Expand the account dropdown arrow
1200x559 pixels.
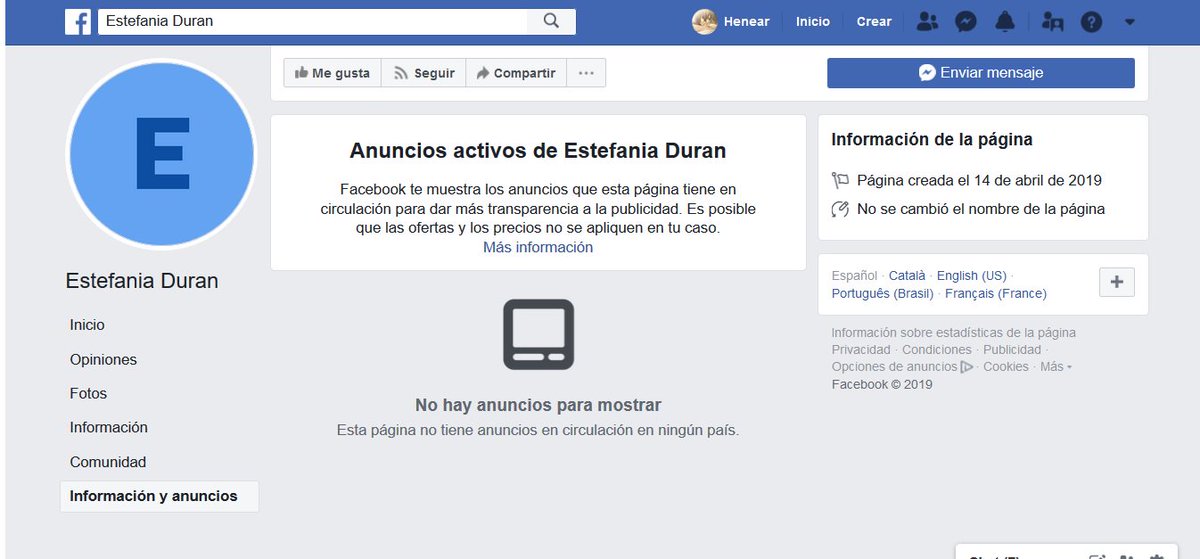coord(1129,21)
